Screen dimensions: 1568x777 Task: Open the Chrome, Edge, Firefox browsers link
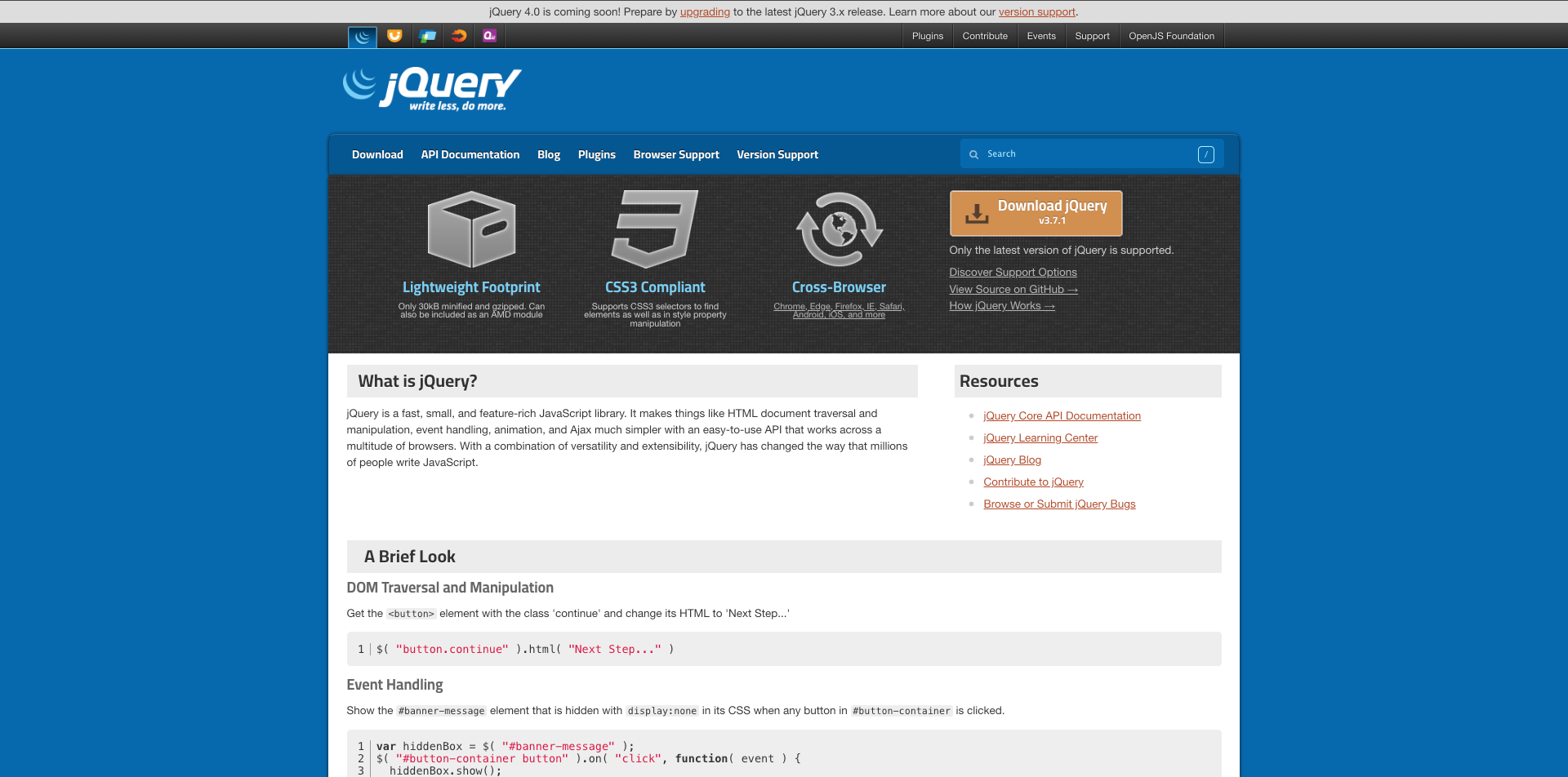839,310
